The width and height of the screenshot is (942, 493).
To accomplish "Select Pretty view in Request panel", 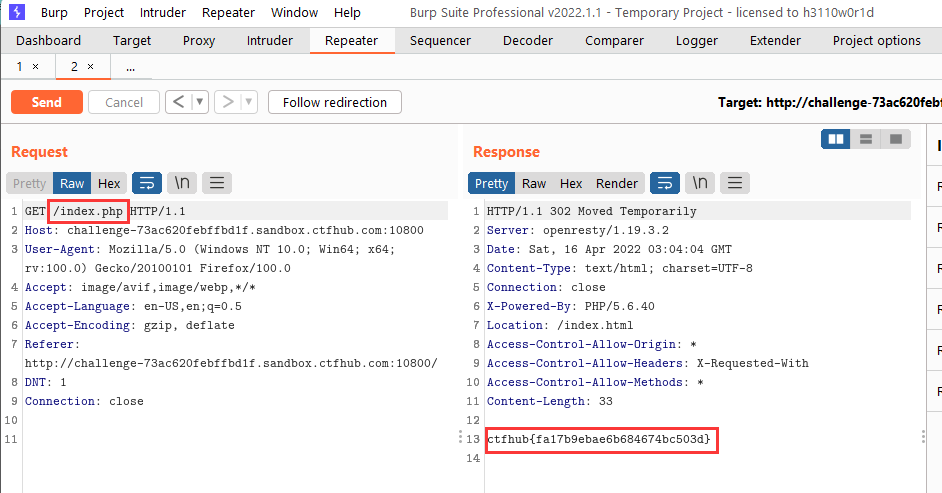I will [29, 183].
